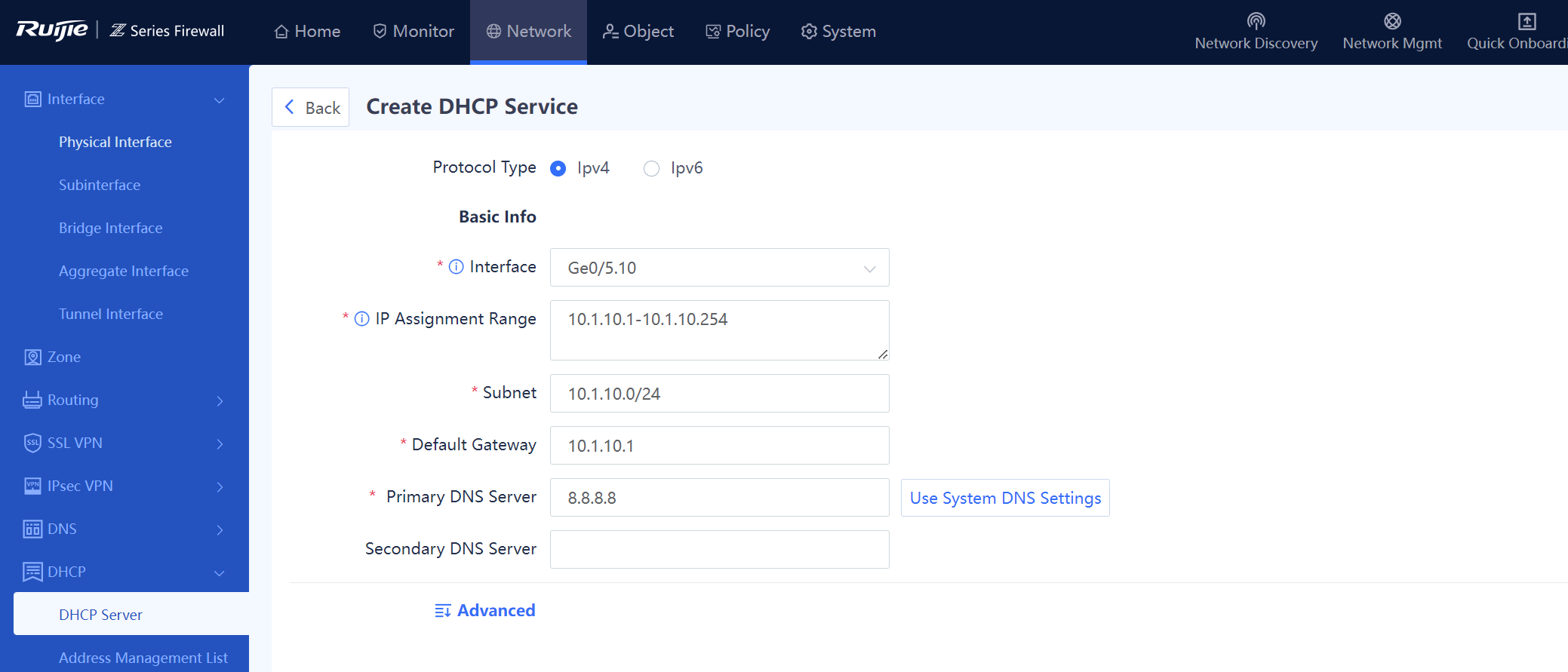Click the Home house icon
Viewport: 1568px width, 672px height.
coord(281,32)
